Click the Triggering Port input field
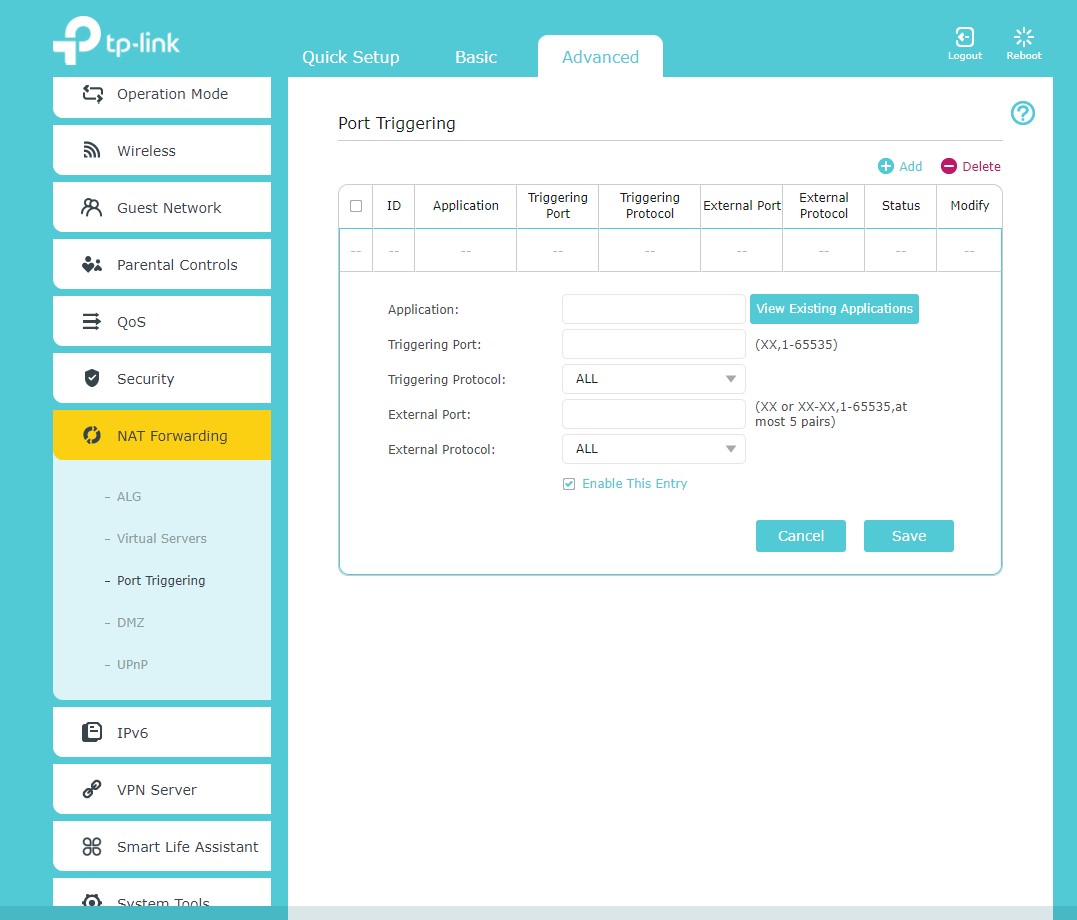The width and height of the screenshot is (1077, 920). (x=653, y=344)
